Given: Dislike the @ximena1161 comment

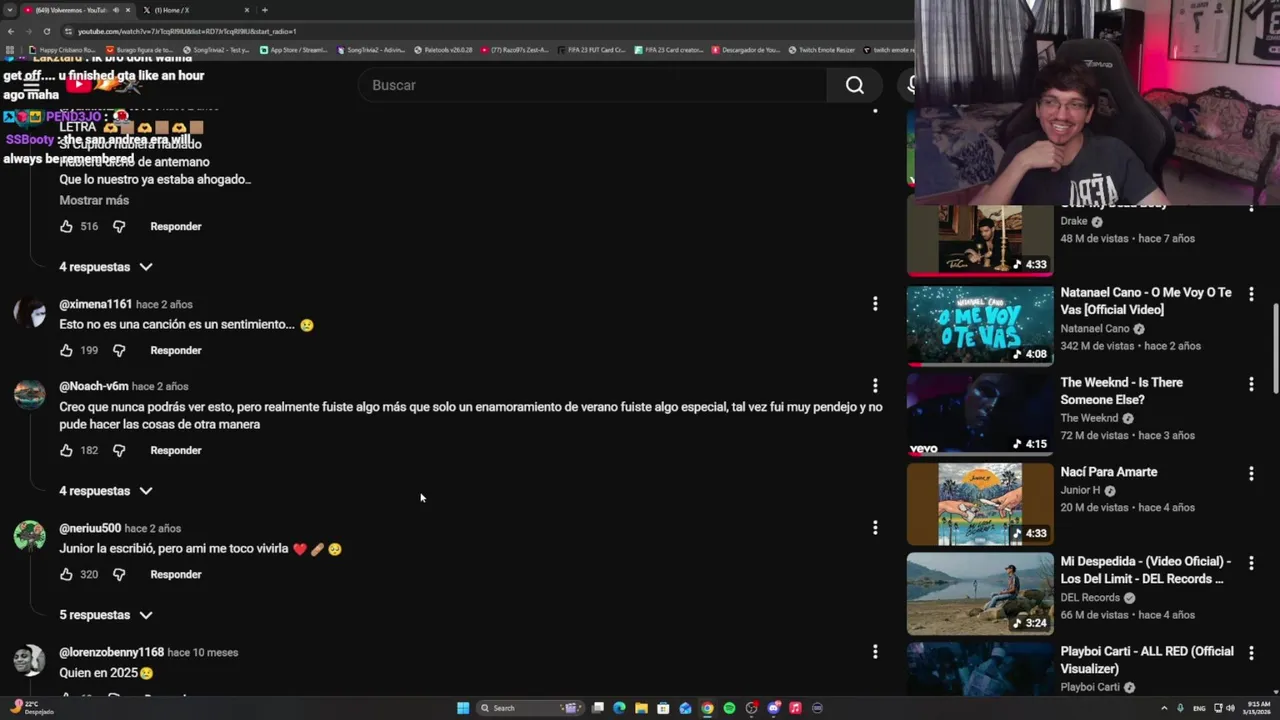Looking at the screenshot, I should point(119,350).
